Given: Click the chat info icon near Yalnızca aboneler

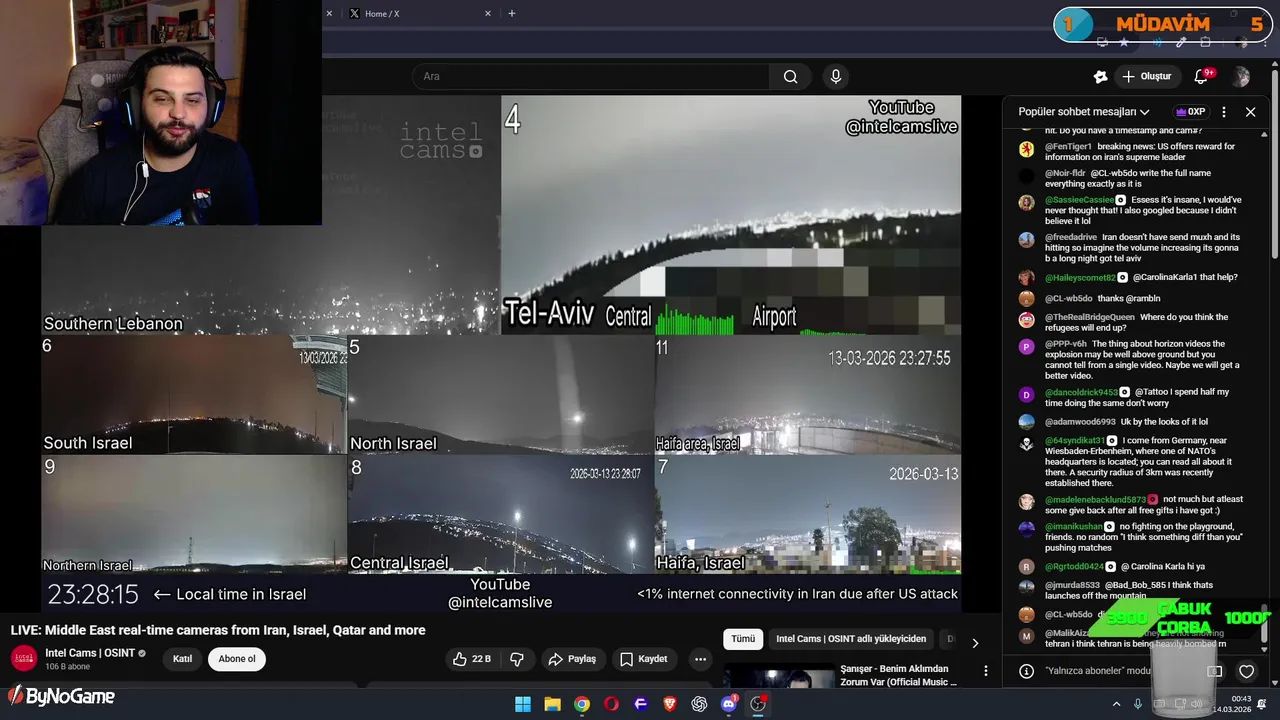Looking at the screenshot, I should pyautogui.click(x=1026, y=671).
